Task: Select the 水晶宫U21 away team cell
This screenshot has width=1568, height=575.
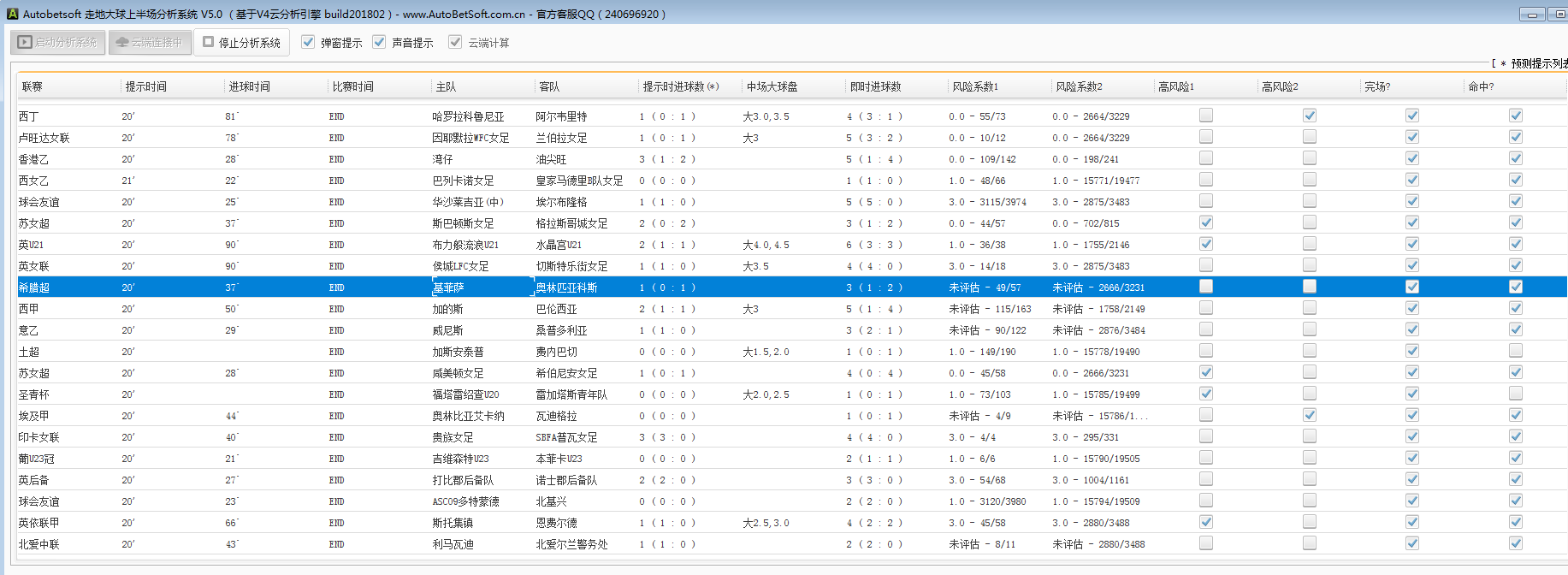Action: [x=559, y=245]
